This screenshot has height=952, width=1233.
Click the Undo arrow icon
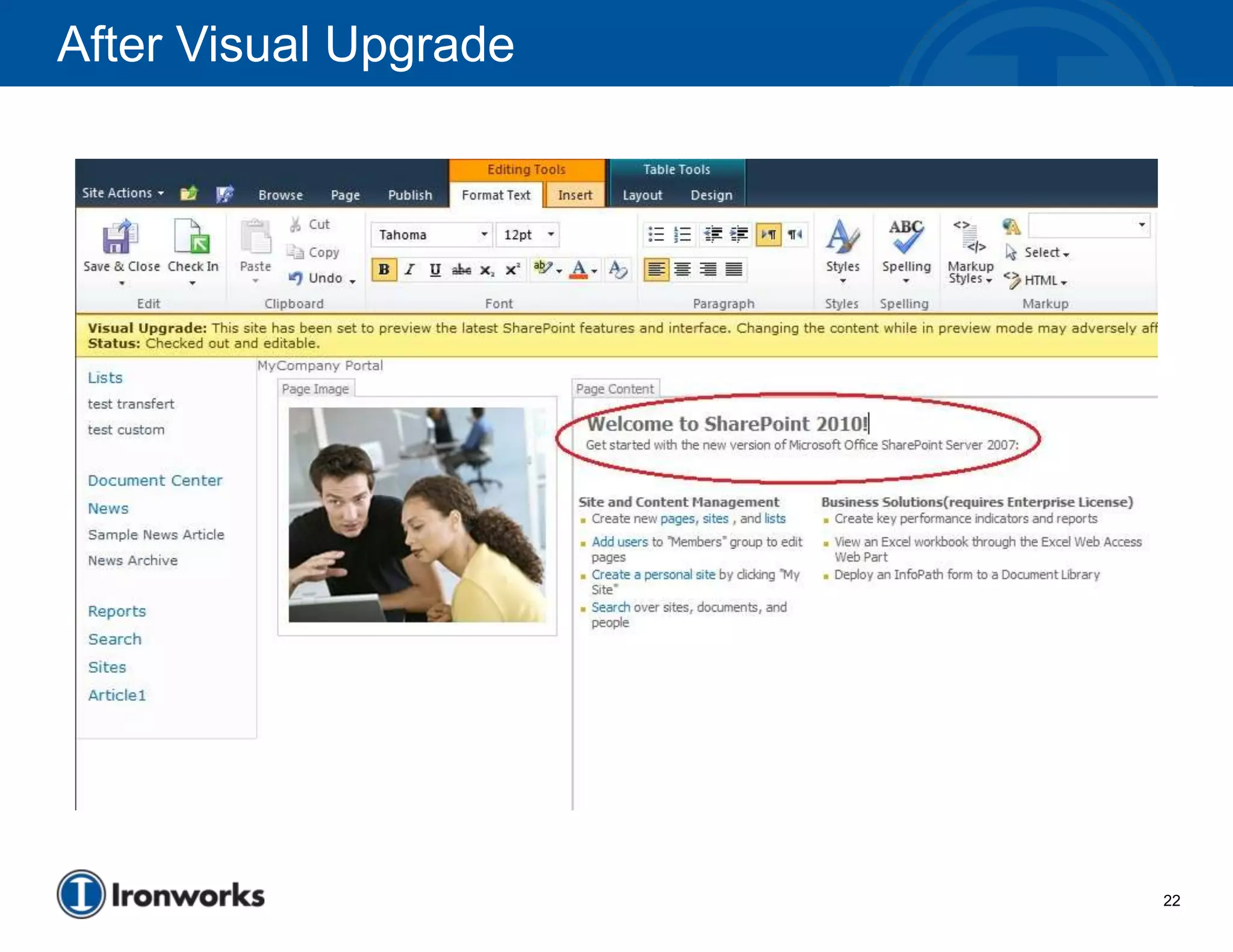click(x=295, y=278)
